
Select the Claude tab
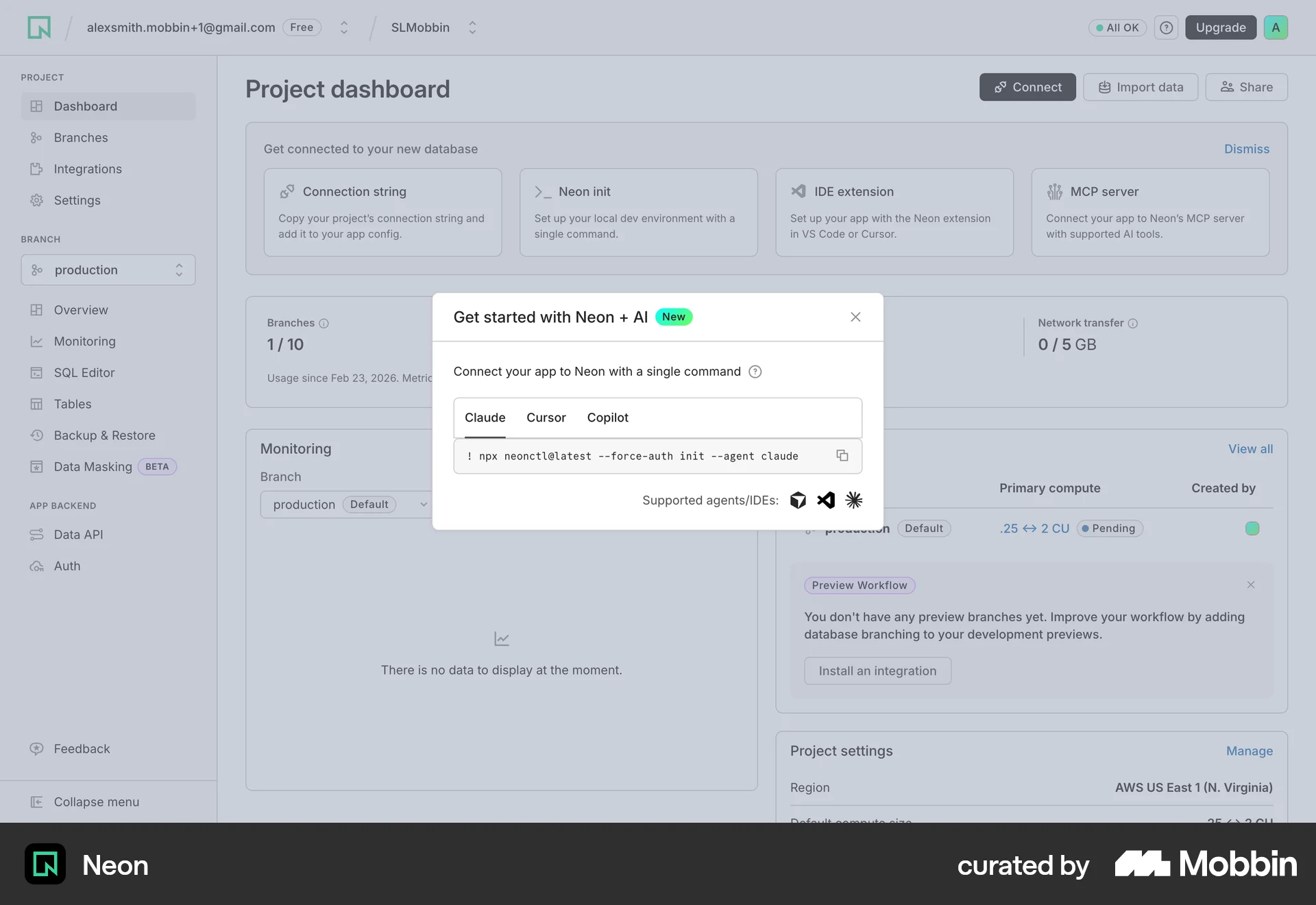click(485, 418)
